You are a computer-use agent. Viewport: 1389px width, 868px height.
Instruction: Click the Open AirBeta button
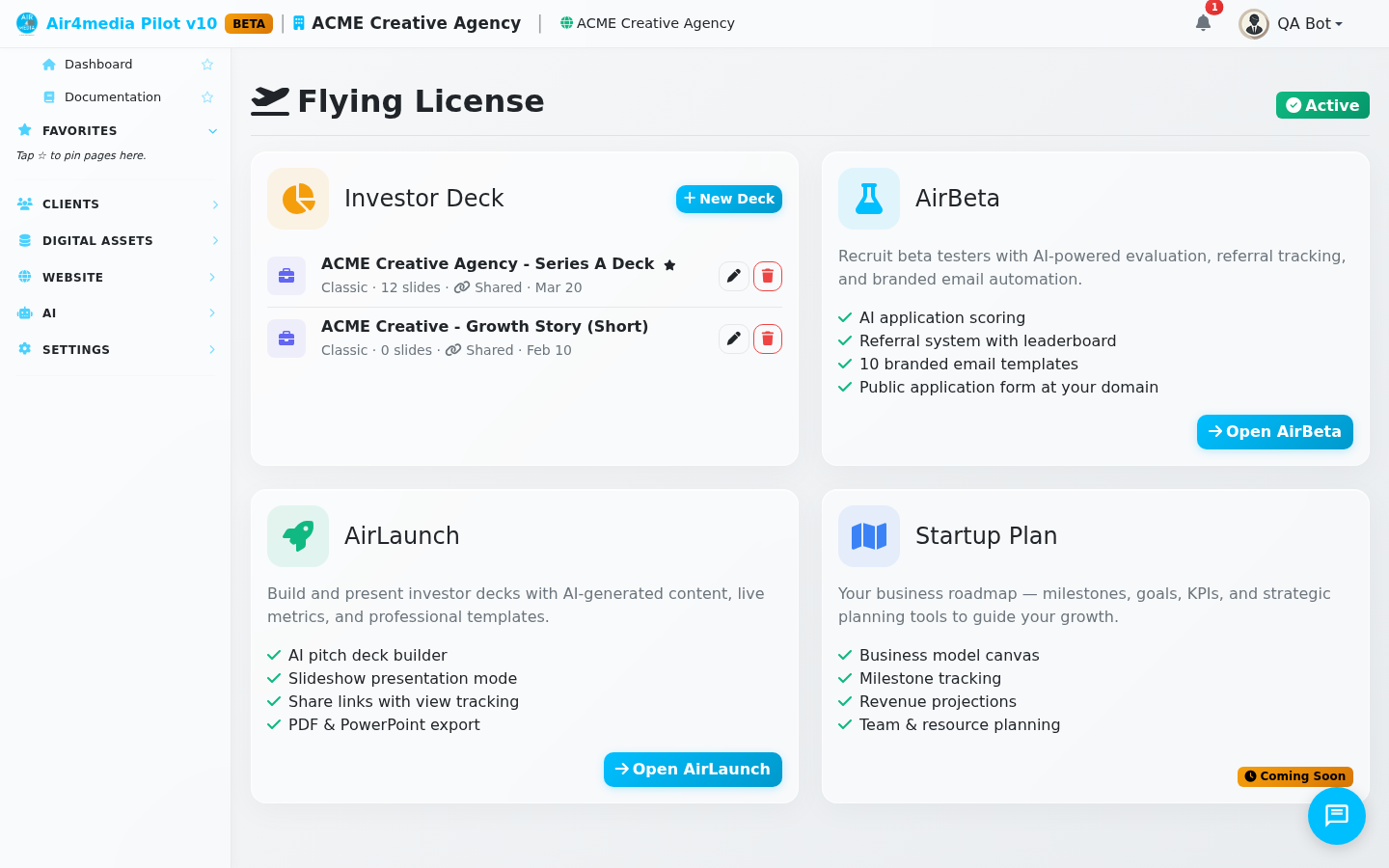(x=1275, y=432)
